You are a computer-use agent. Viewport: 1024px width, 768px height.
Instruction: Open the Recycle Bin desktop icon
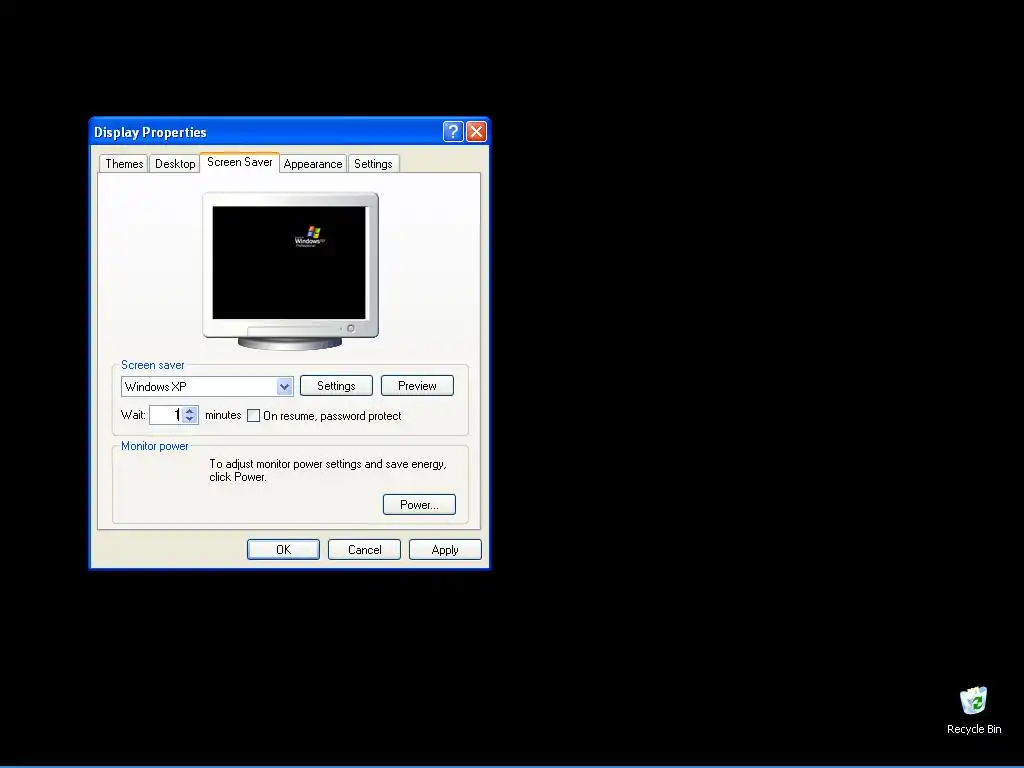973,711
